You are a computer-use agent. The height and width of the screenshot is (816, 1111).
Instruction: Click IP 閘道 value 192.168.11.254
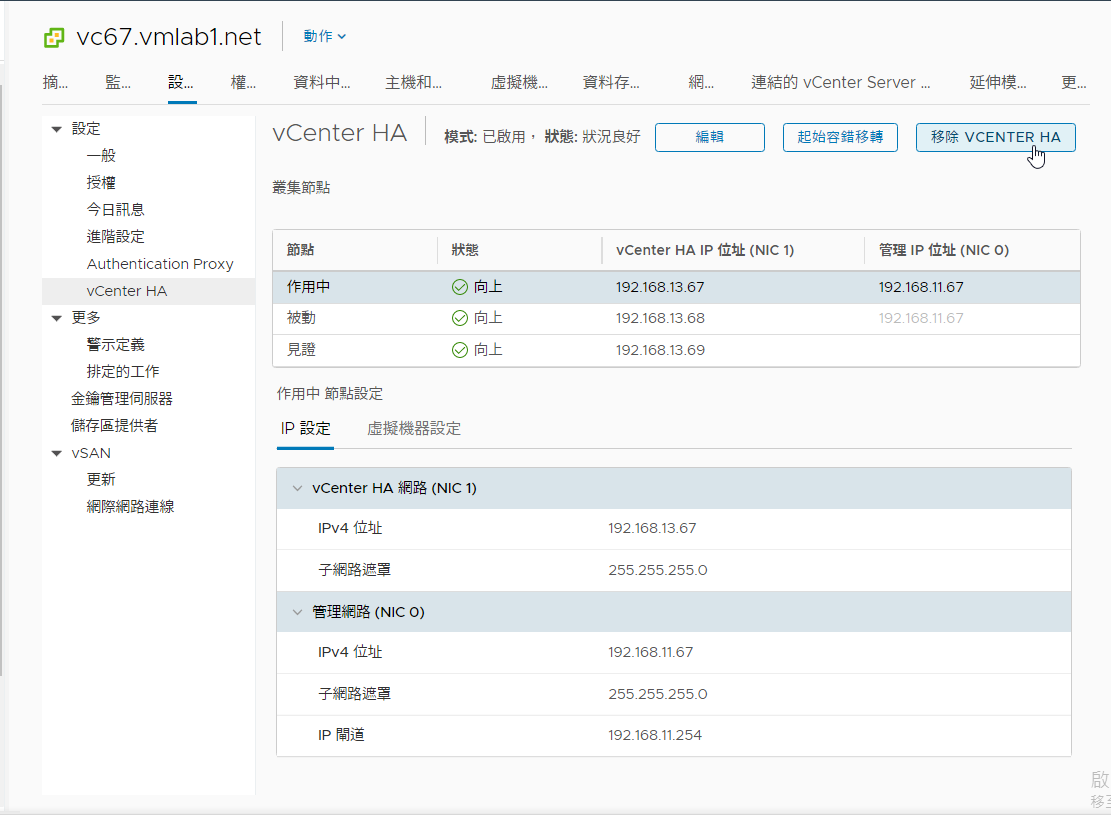click(655, 735)
